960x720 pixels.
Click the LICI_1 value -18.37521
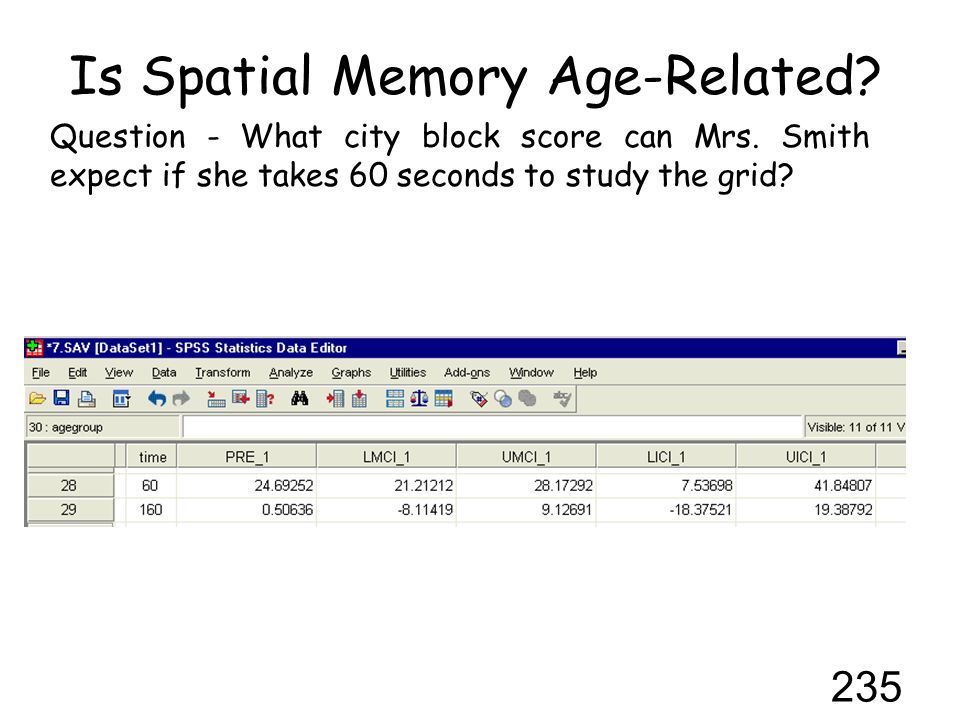point(666,509)
